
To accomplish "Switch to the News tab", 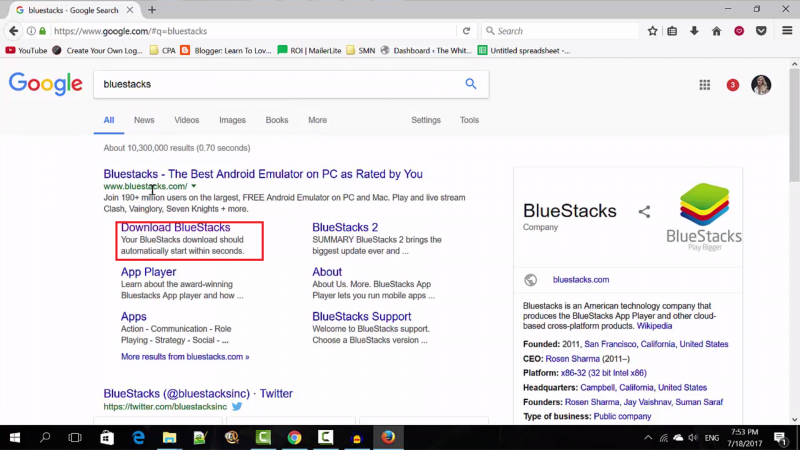I will [144, 120].
